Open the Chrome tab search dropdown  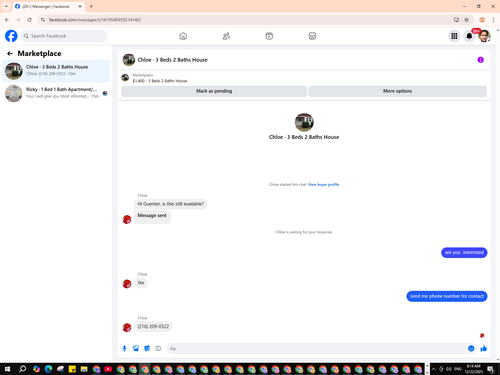tap(6, 6)
